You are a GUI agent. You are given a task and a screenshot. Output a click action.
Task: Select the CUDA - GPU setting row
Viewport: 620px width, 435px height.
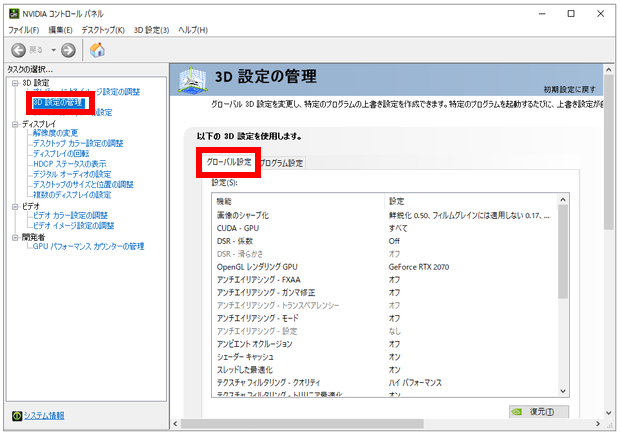point(384,229)
